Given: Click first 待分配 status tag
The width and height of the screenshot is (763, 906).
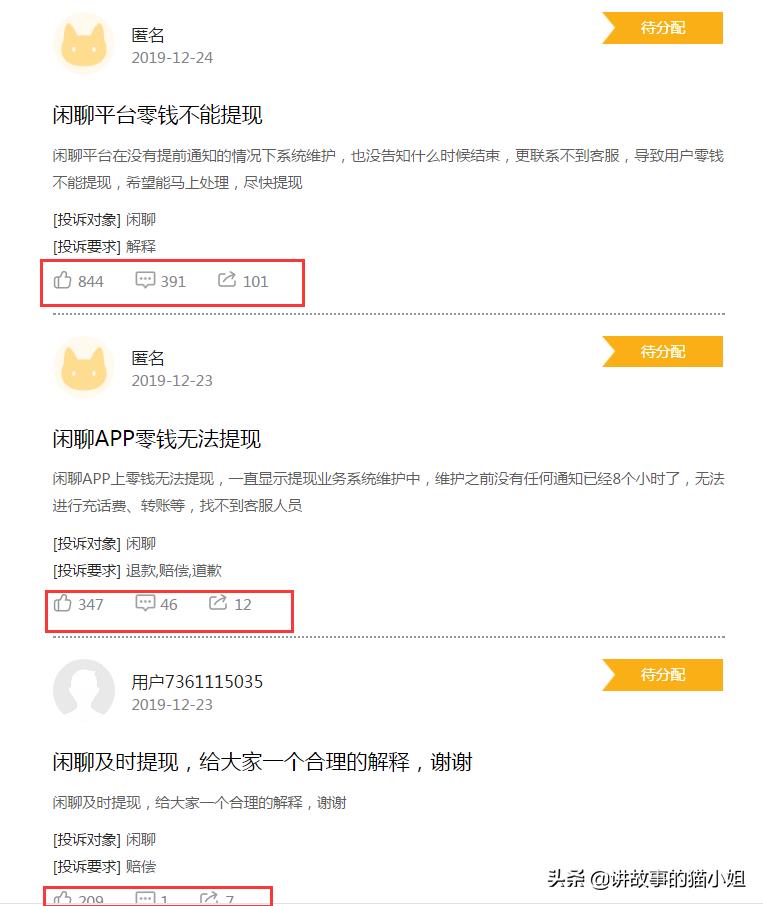Looking at the screenshot, I should click(663, 28).
